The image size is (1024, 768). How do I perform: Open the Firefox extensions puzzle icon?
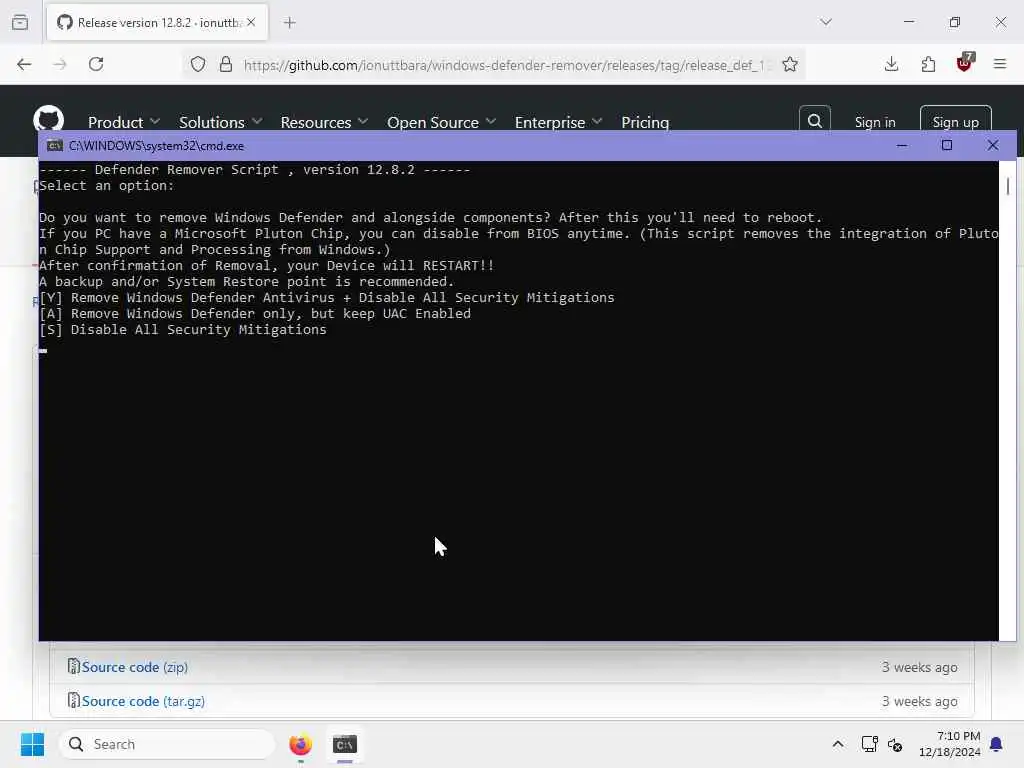(928, 64)
